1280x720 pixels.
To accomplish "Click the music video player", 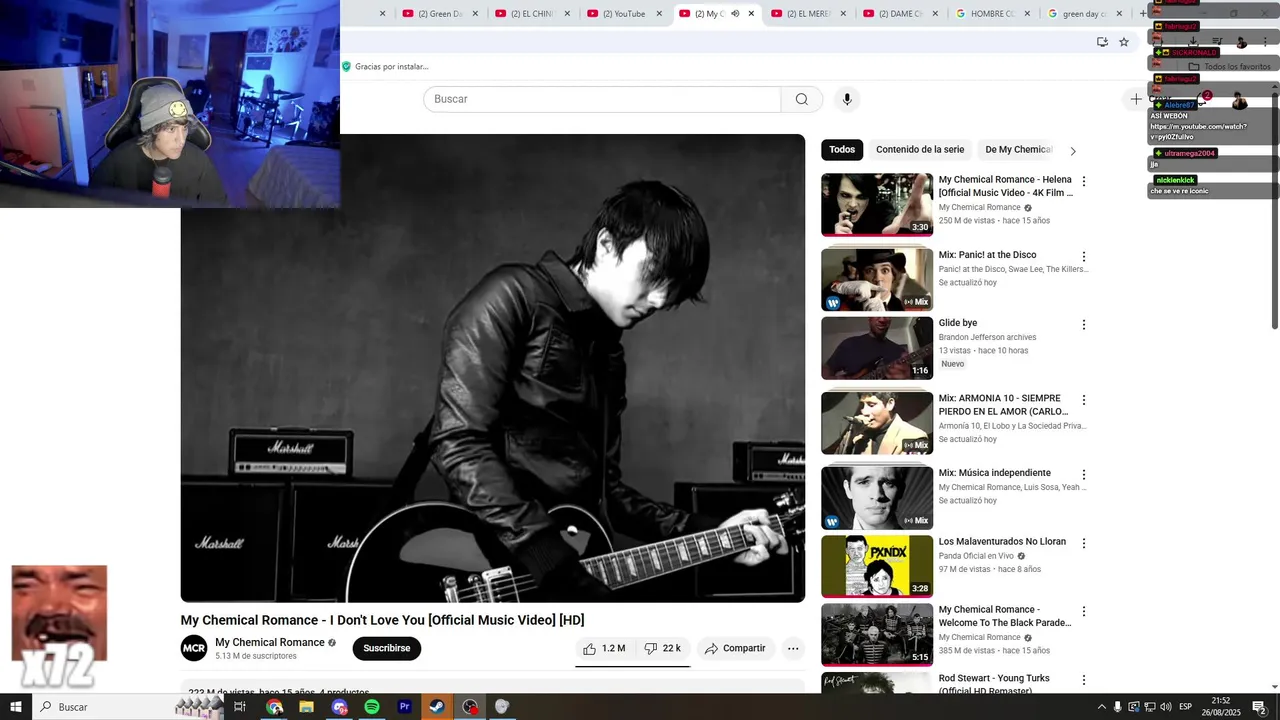I will (493, 368).
